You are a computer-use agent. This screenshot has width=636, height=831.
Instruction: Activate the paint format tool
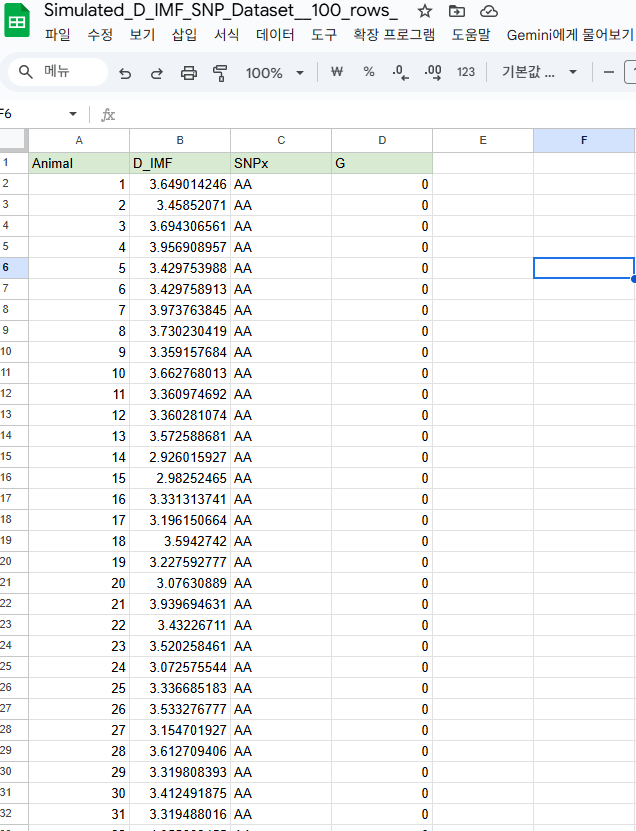pos(221,73)
